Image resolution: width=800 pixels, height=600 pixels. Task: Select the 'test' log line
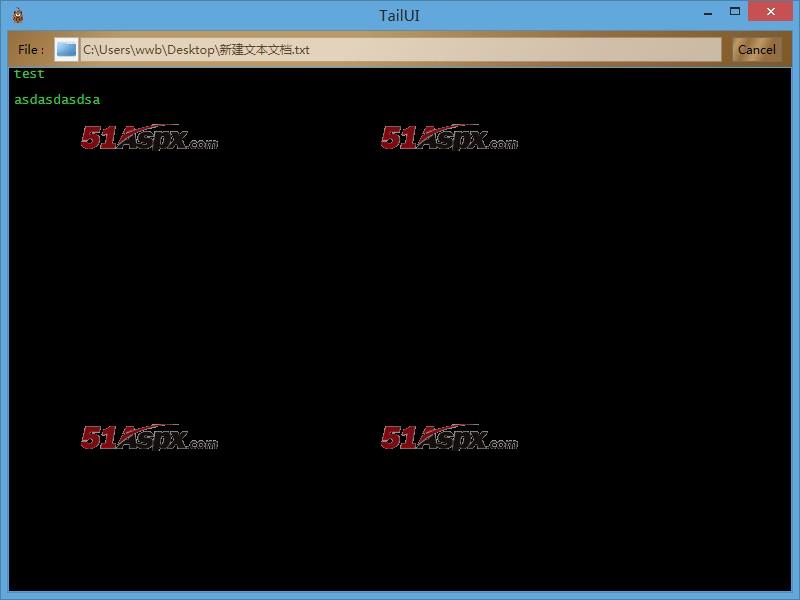(29, 74)
